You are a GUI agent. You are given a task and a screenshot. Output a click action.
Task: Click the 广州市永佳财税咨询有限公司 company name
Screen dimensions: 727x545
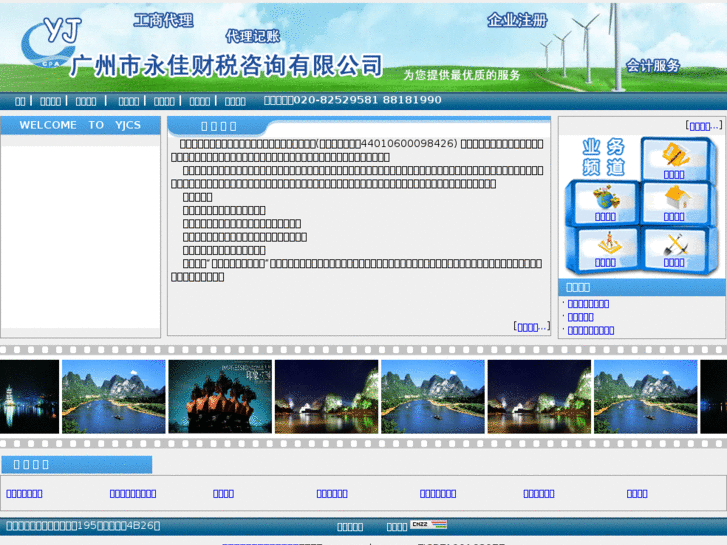click(226, 65)
